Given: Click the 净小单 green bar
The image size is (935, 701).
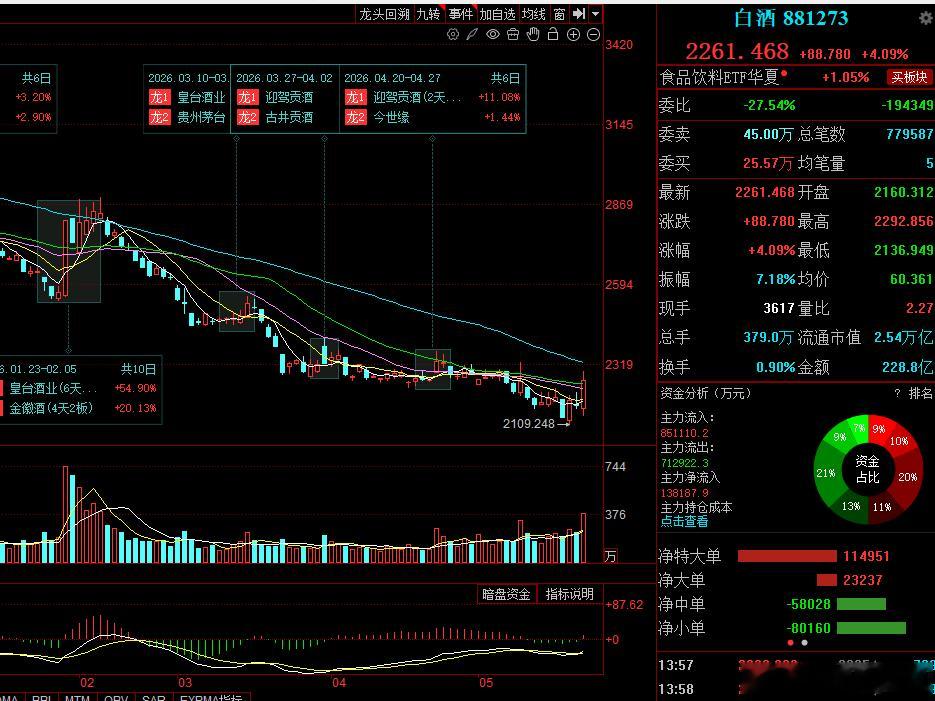Looking at the screenshot, I should (871, 628).
